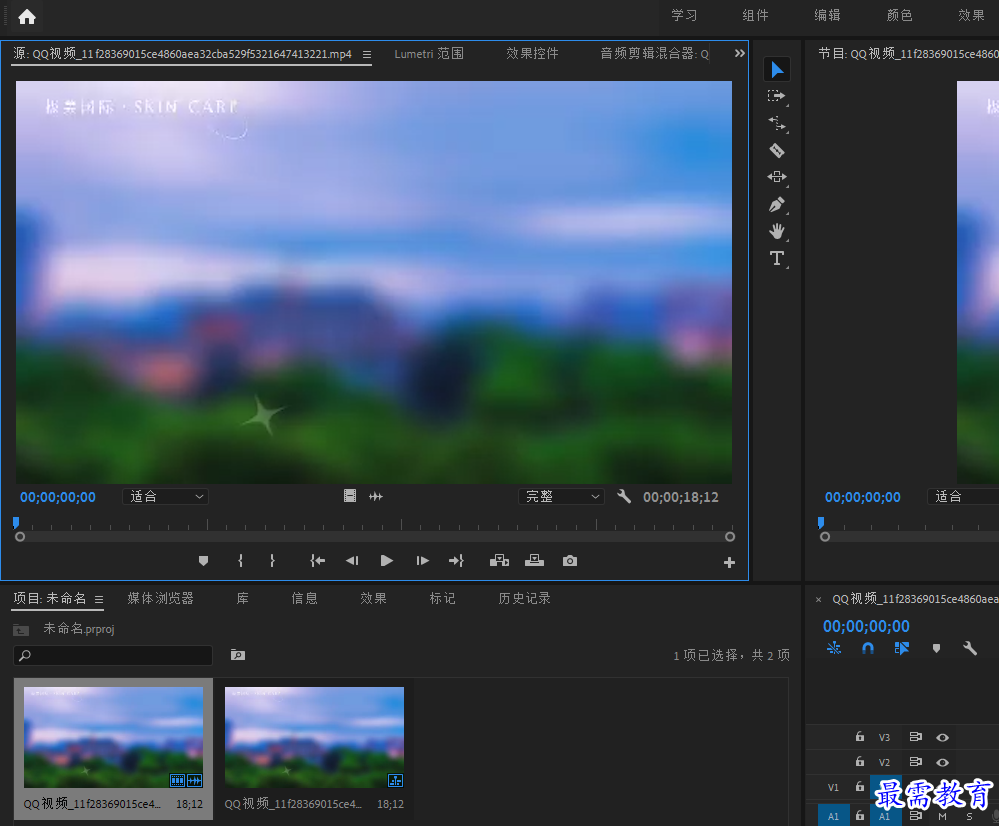999x826 pixels.
Task: Step back one frame in Source monitor
Action: [352, 561]
